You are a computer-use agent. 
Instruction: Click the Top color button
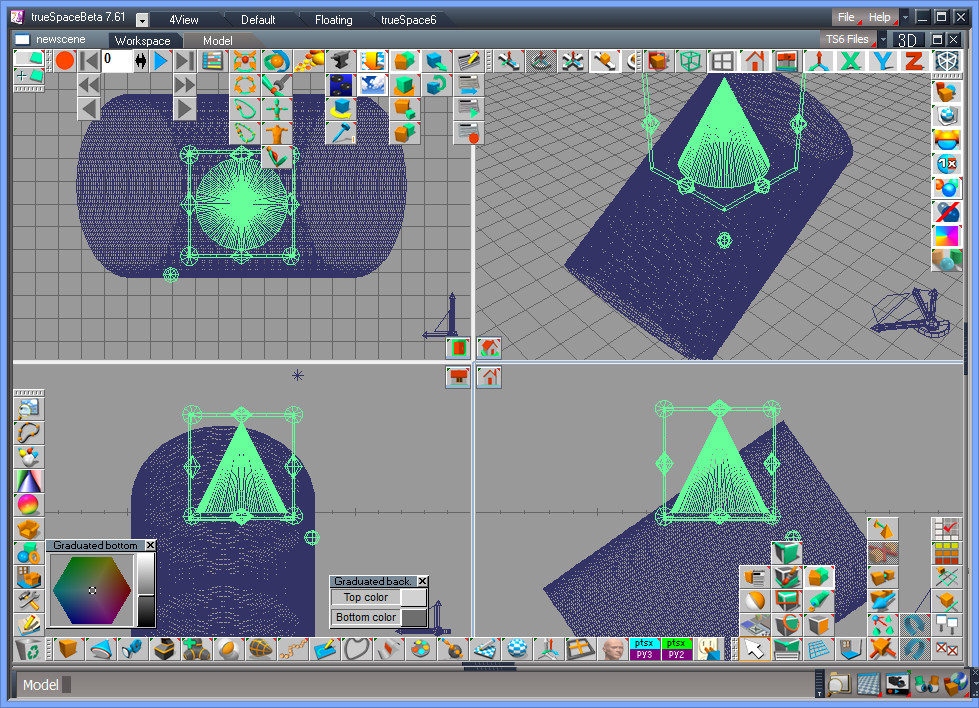click(x=366, y=597)
